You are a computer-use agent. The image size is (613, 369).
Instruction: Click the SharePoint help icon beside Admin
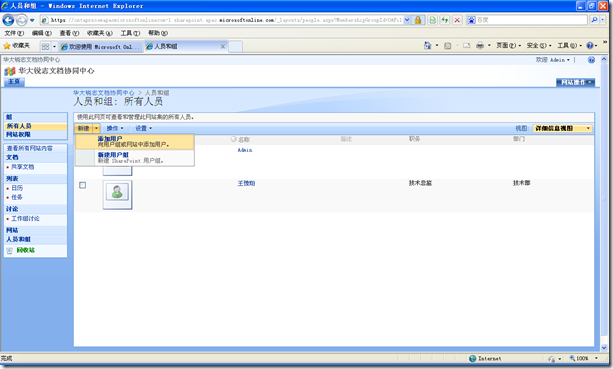point(591,60)
